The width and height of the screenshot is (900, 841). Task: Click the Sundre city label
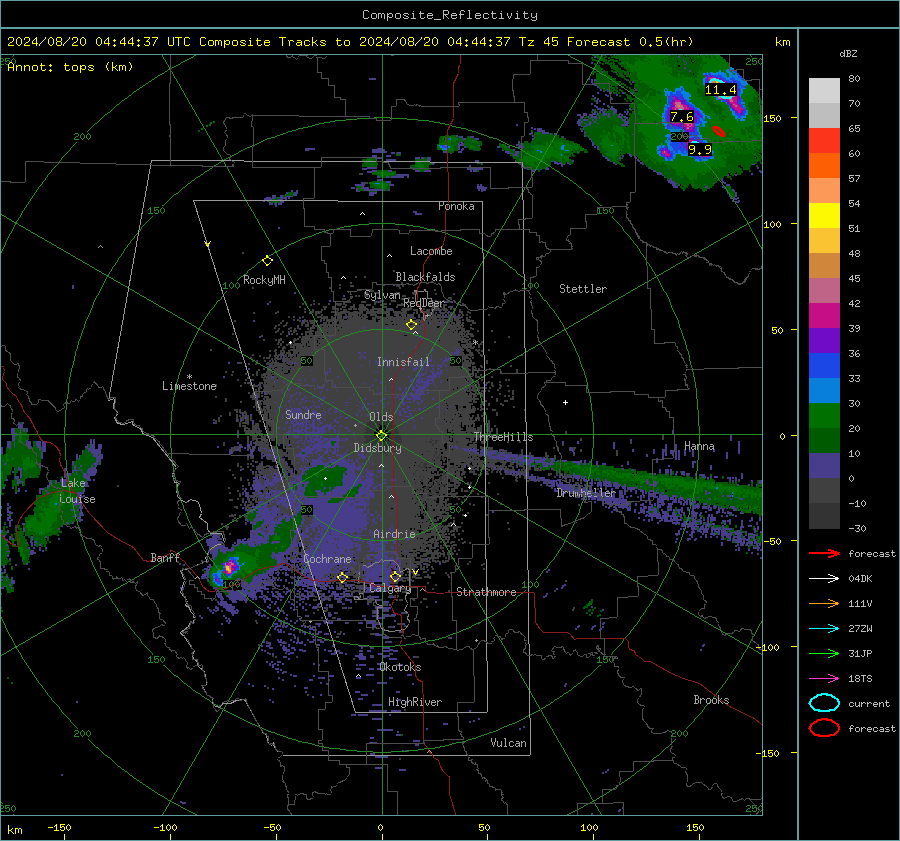coord(303,414)
